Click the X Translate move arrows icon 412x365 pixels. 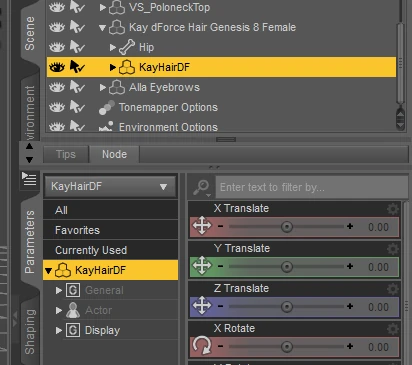coord(202,226)
